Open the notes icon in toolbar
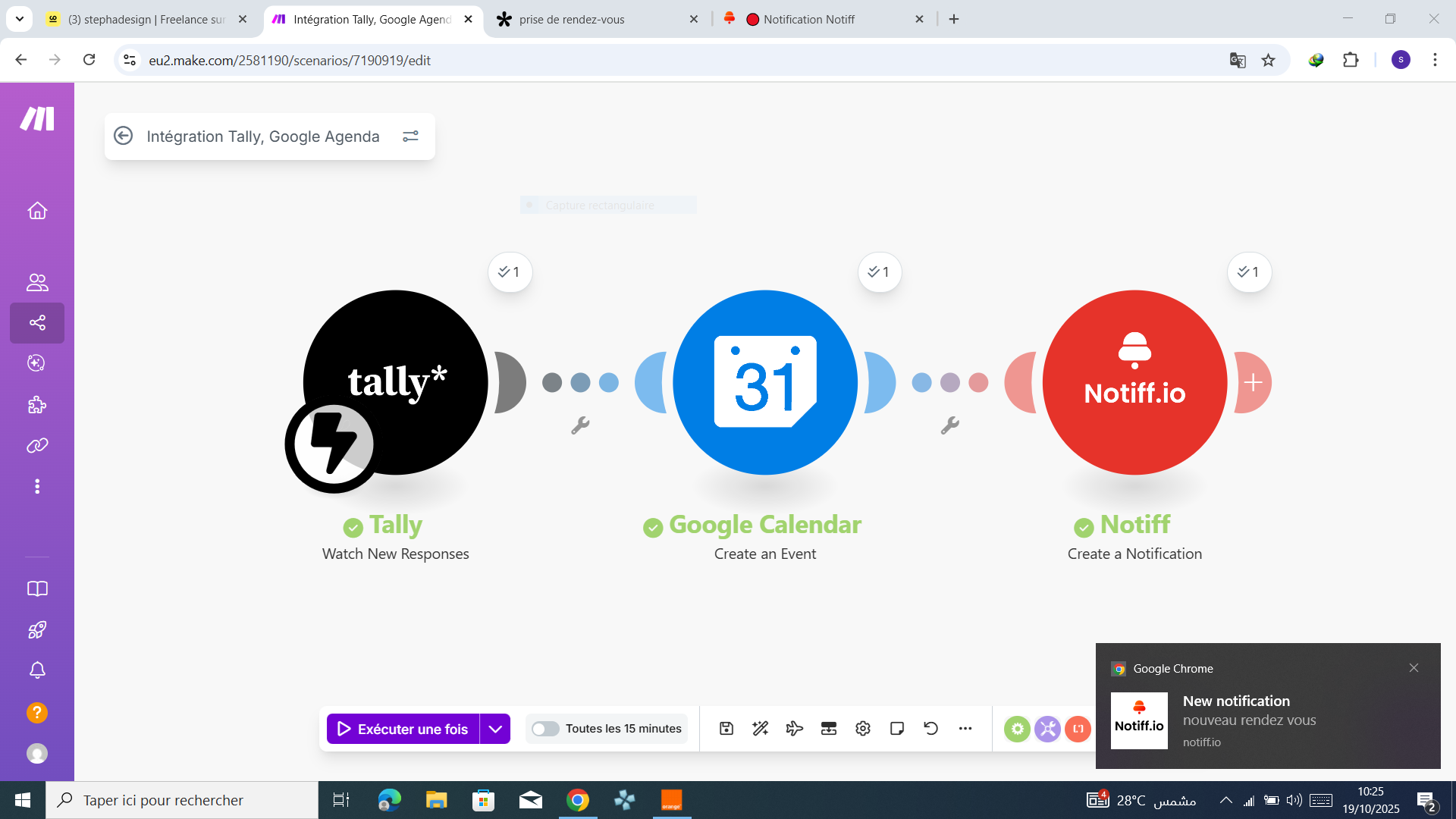 tap(896, 729)
